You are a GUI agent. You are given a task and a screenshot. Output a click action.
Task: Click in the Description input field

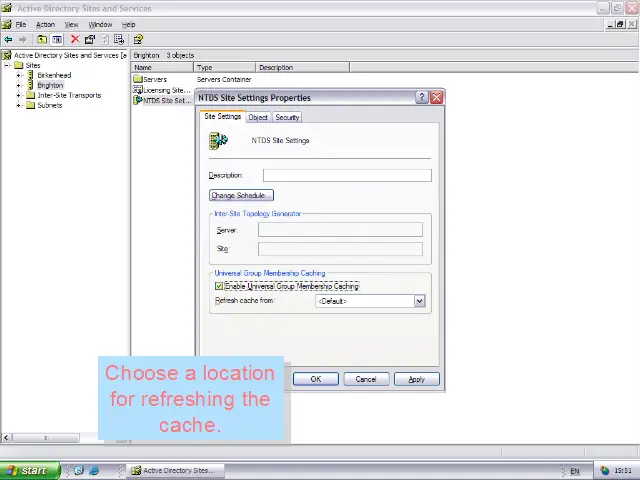pos(347,176)
